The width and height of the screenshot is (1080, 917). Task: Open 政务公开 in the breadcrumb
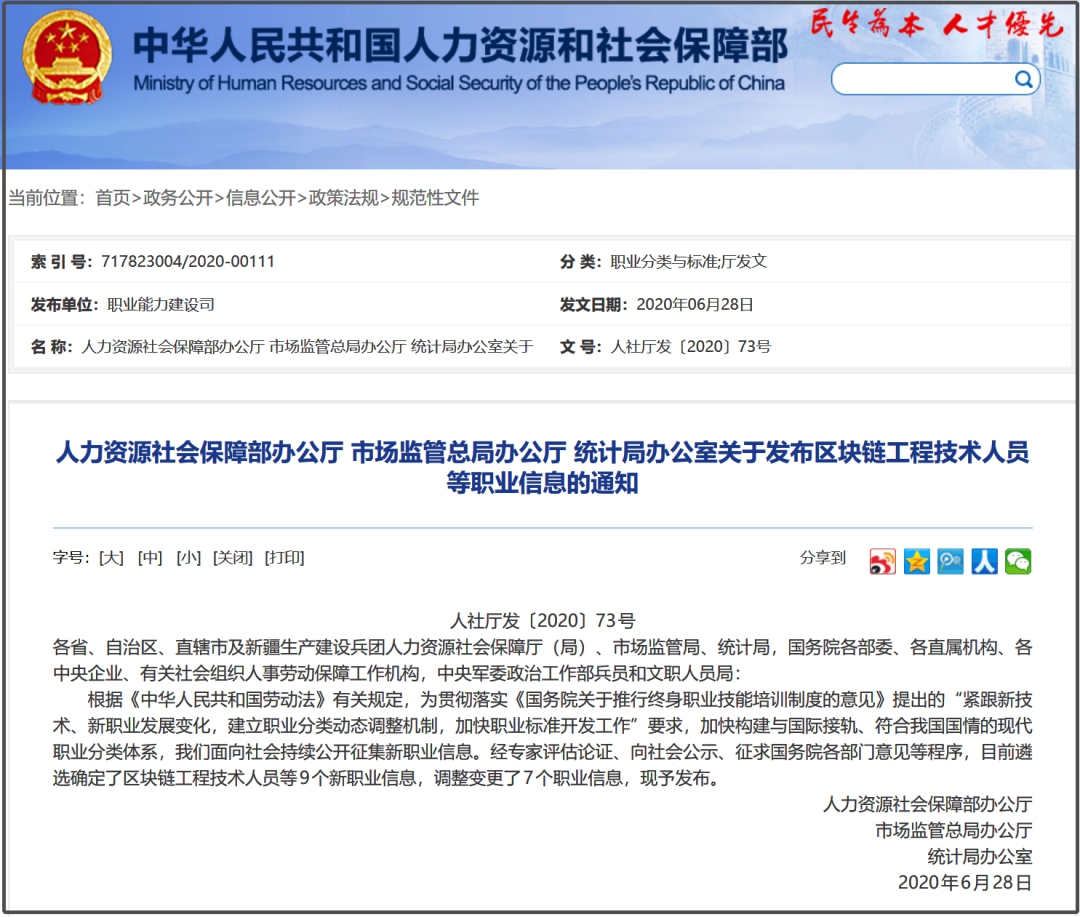point(178,198)
